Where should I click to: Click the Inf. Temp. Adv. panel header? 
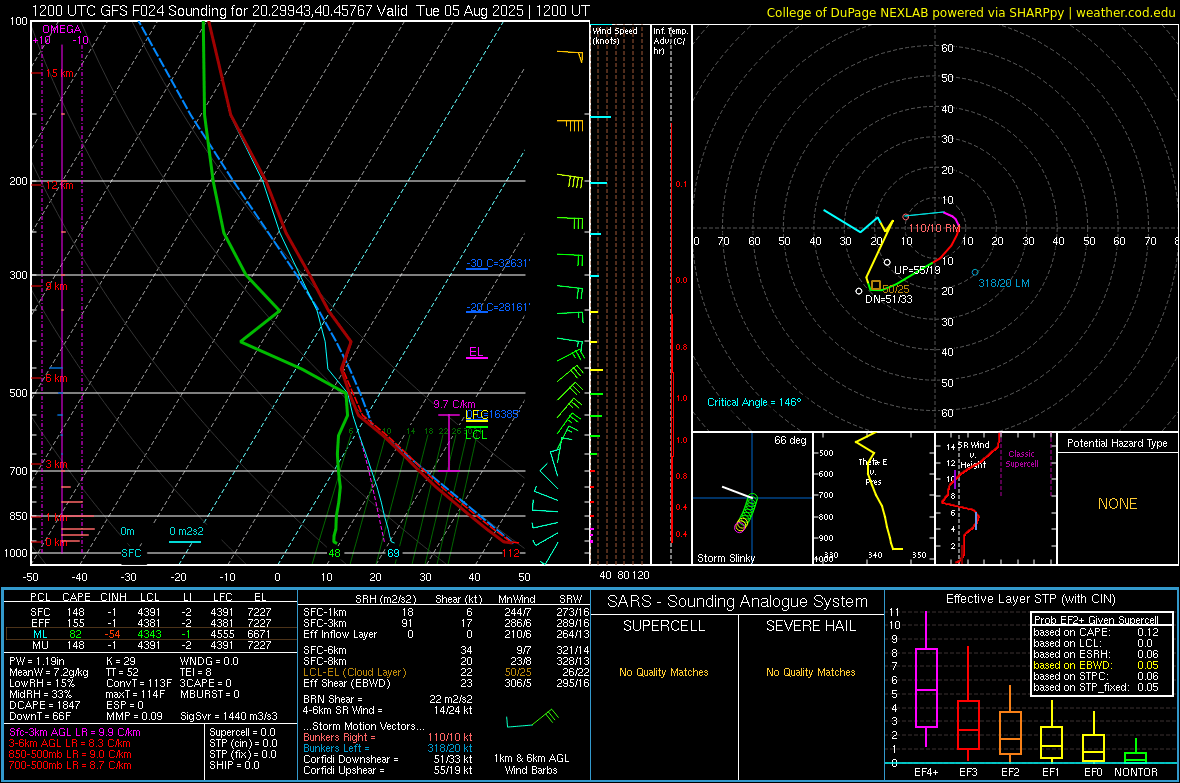[670, 41]
